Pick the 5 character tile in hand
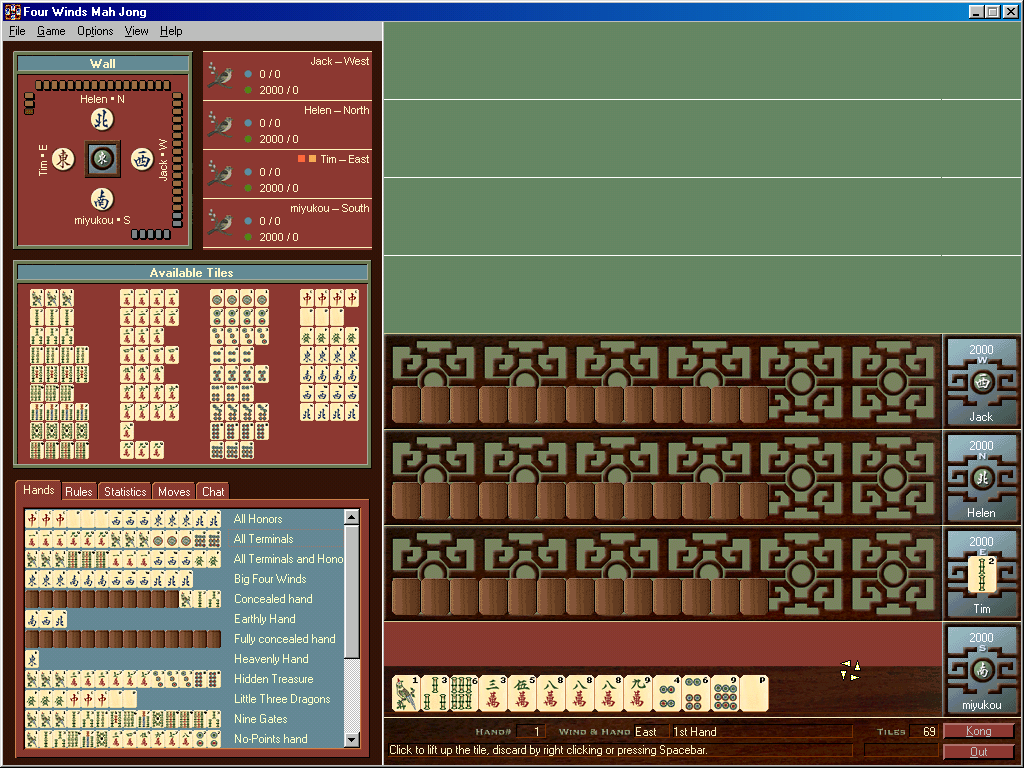 pos(522,693)
